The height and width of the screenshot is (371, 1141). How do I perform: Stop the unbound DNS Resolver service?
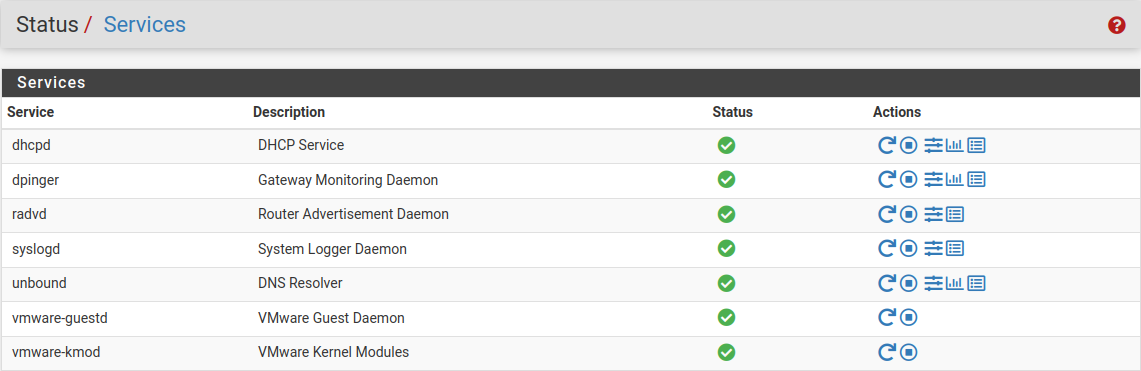pos(908,283)
